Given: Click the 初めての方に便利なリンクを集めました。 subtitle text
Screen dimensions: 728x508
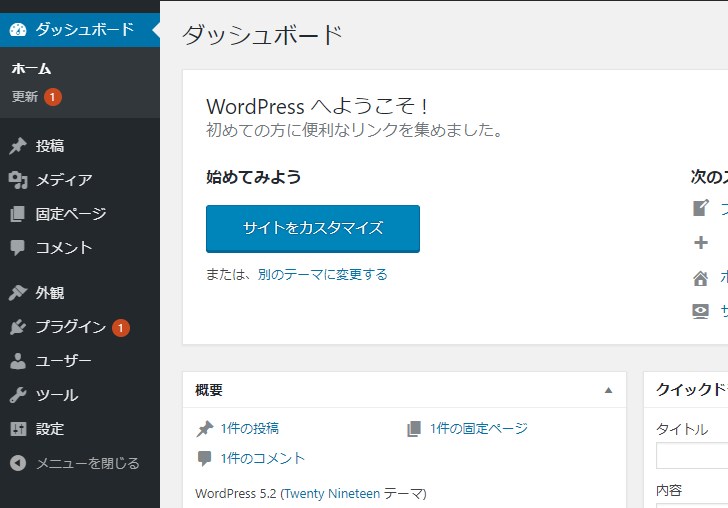Looking at the screenshot, I should click(355, 130).
